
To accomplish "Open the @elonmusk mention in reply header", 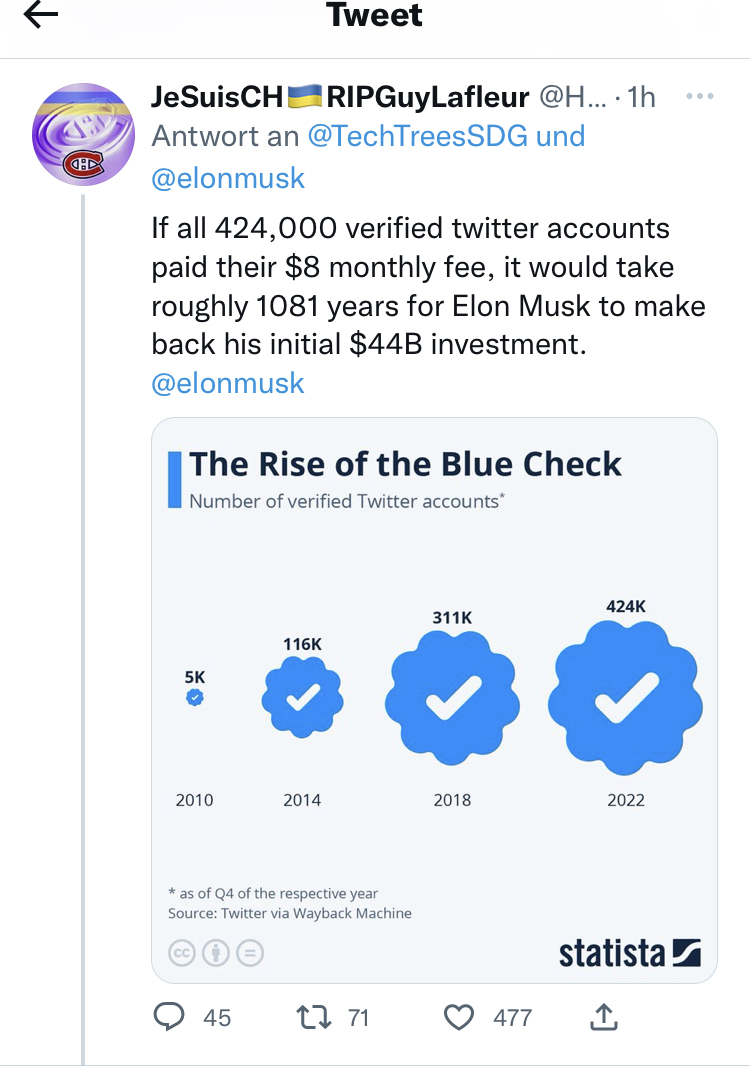I will point(228,179).
